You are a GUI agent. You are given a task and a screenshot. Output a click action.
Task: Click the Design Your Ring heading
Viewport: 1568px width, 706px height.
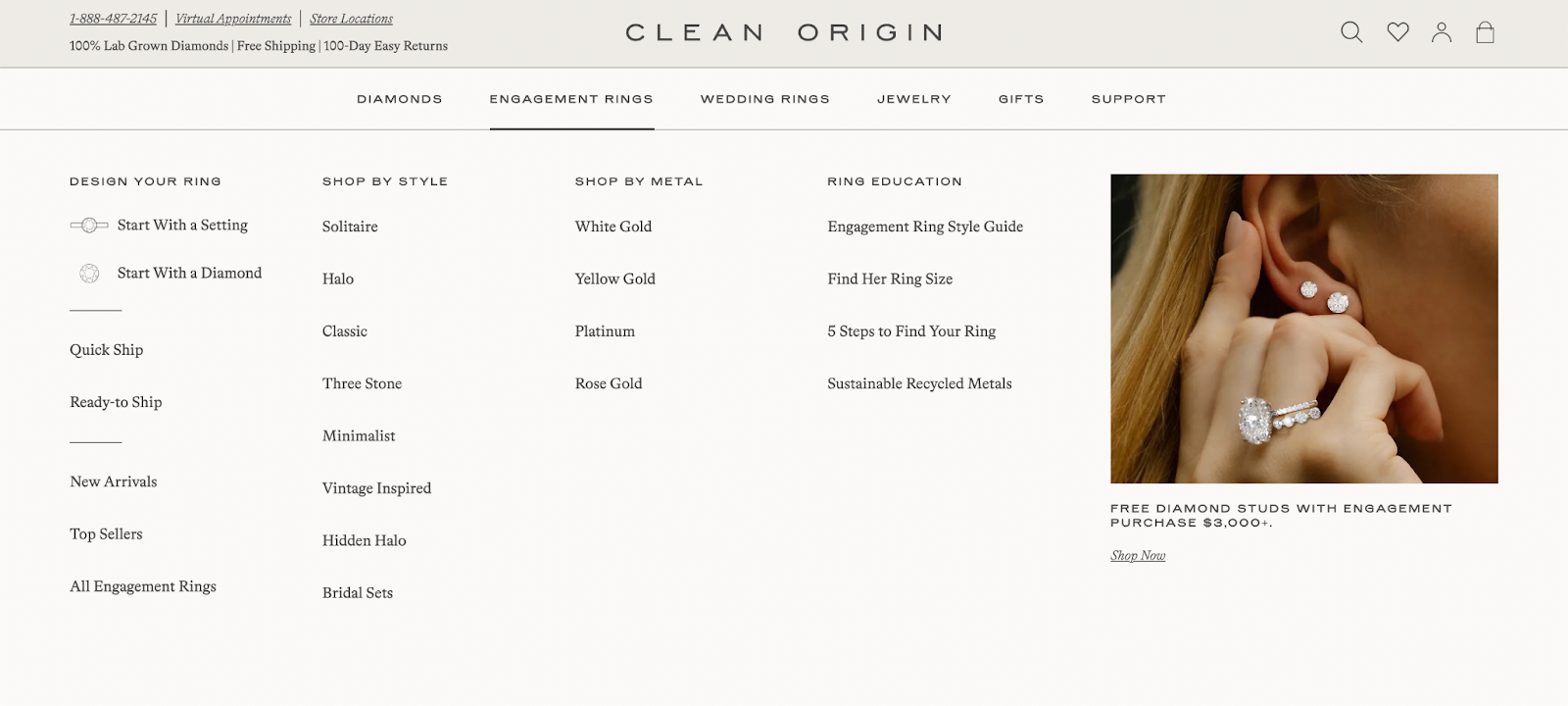(145, 181)
